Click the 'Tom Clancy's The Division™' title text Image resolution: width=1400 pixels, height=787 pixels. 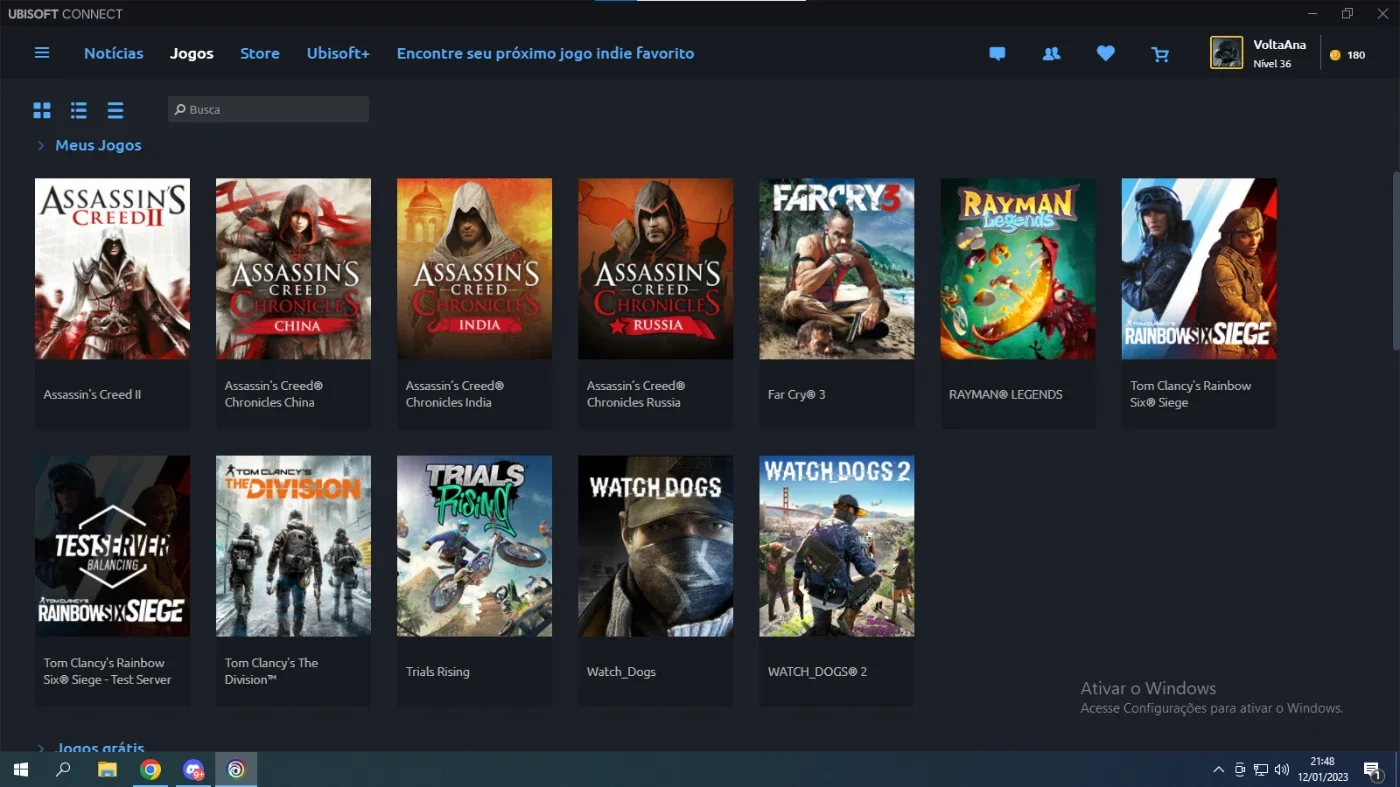(271, 671)
